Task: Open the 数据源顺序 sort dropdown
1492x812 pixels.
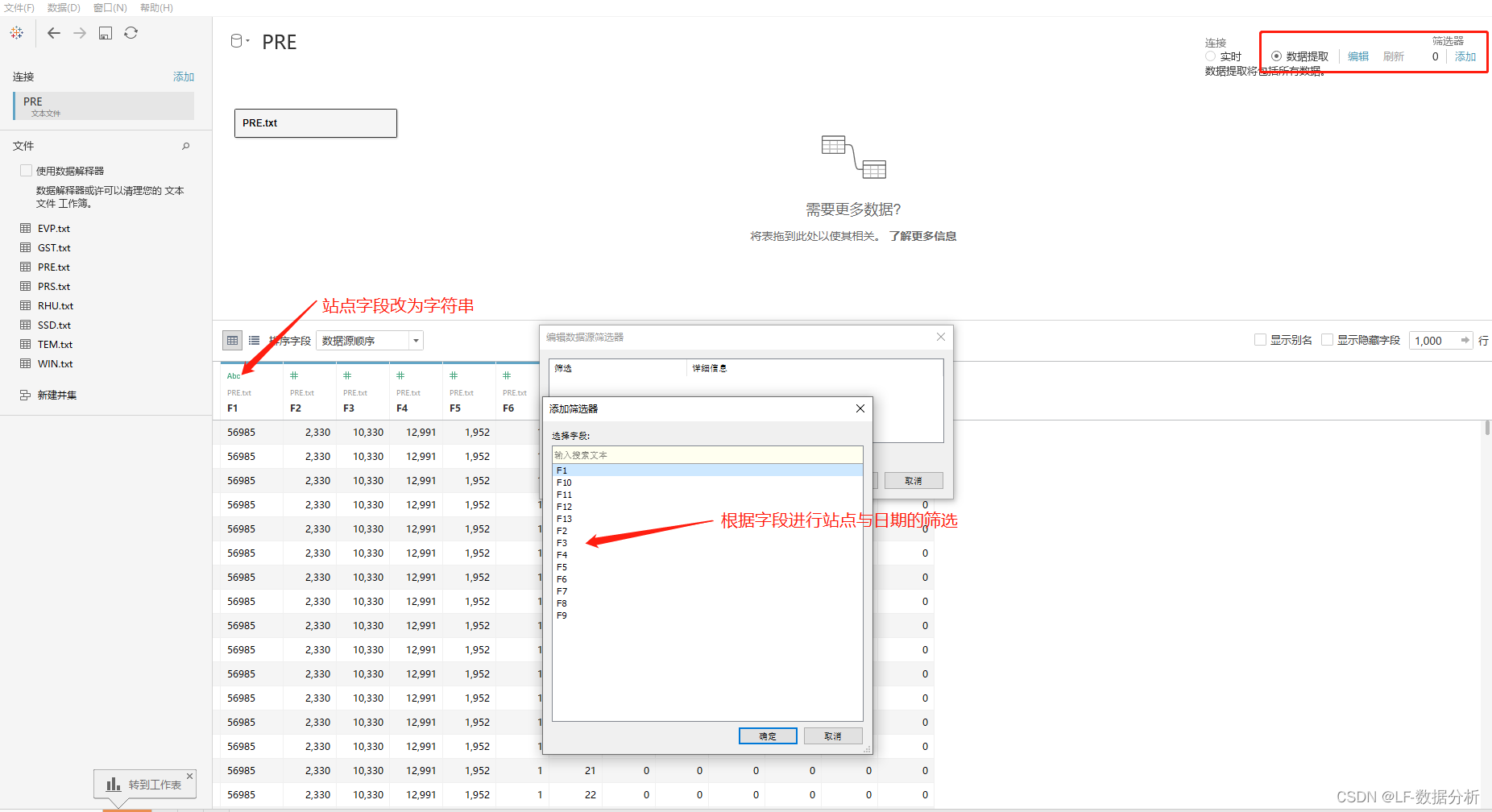Action: pyautogui.click(x=370, y=341)
